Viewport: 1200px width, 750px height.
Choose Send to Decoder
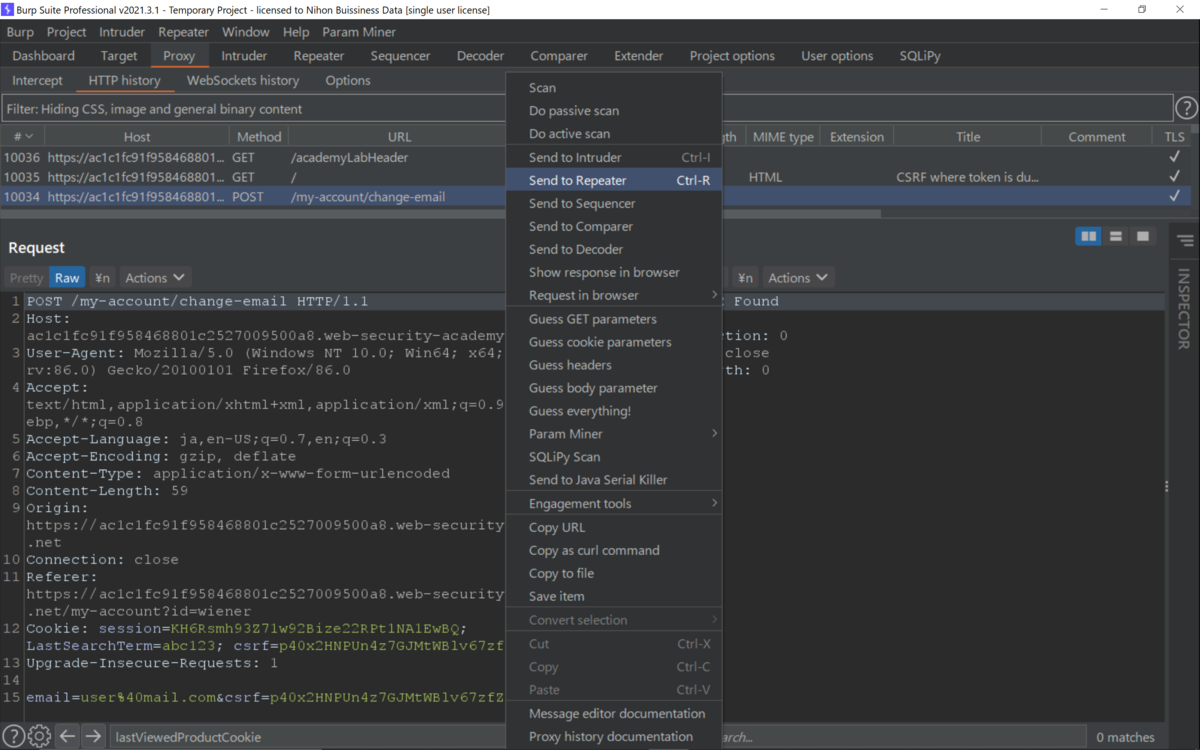(614, 249)
